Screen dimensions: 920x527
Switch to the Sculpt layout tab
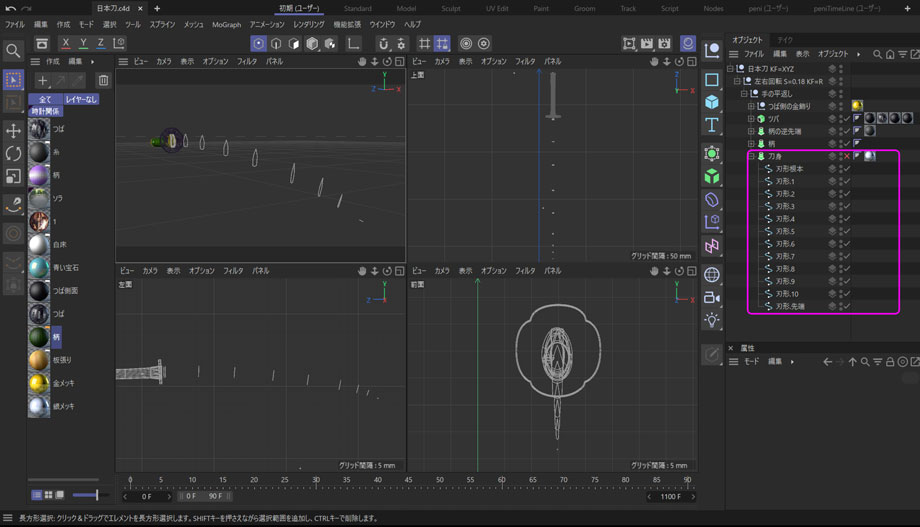click(451, 8)
